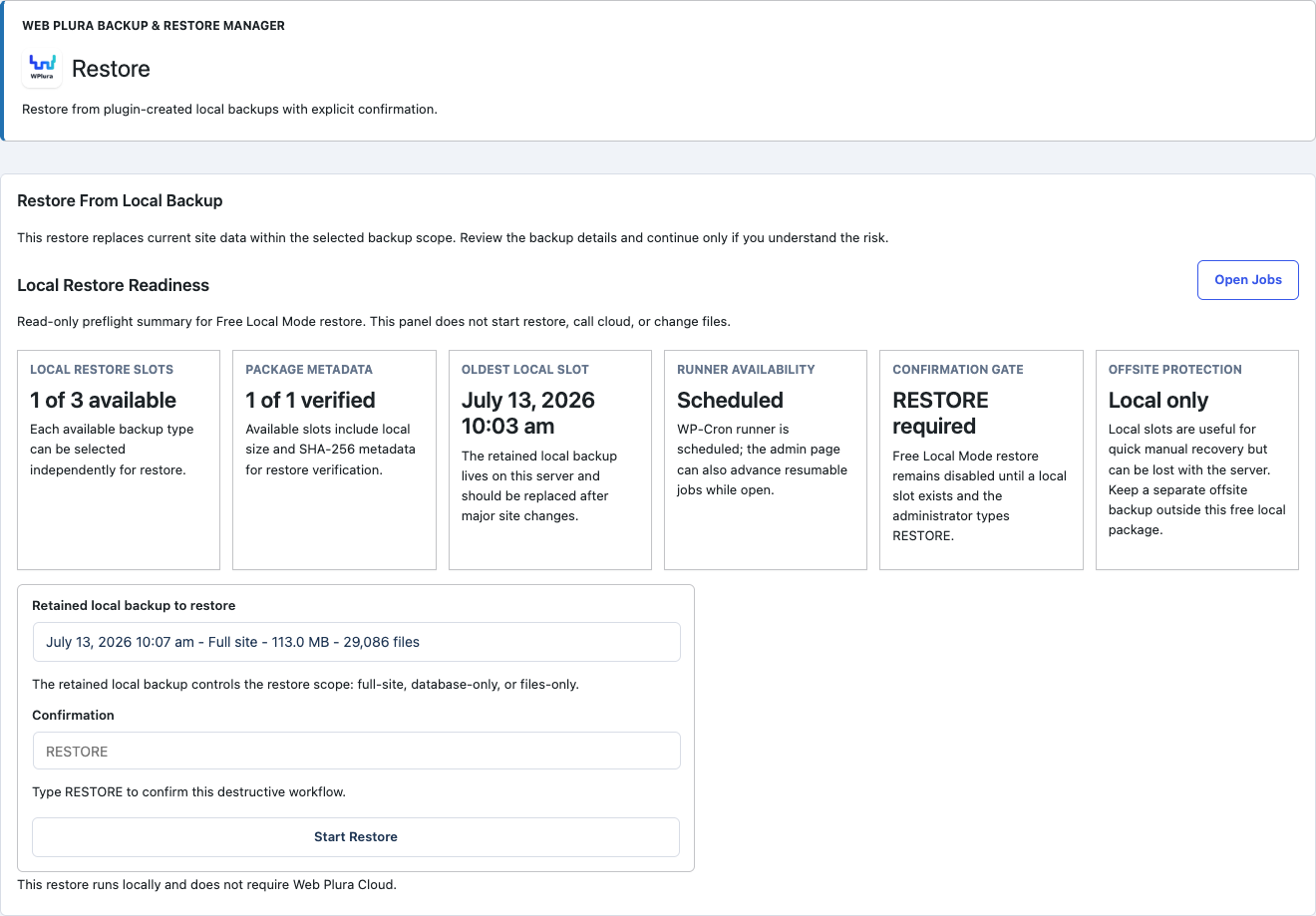This screenshot has height=916, width=1316.
Task: Click the Oldest Local Slot card
Action: click(x=550, y=459)
